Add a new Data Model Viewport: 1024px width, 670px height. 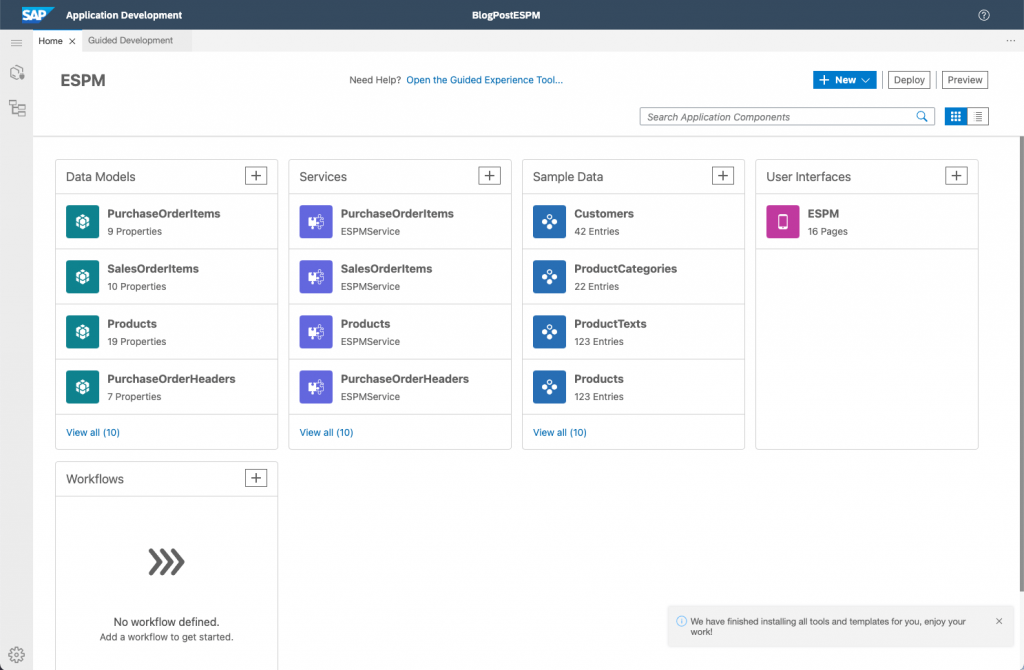256,176
